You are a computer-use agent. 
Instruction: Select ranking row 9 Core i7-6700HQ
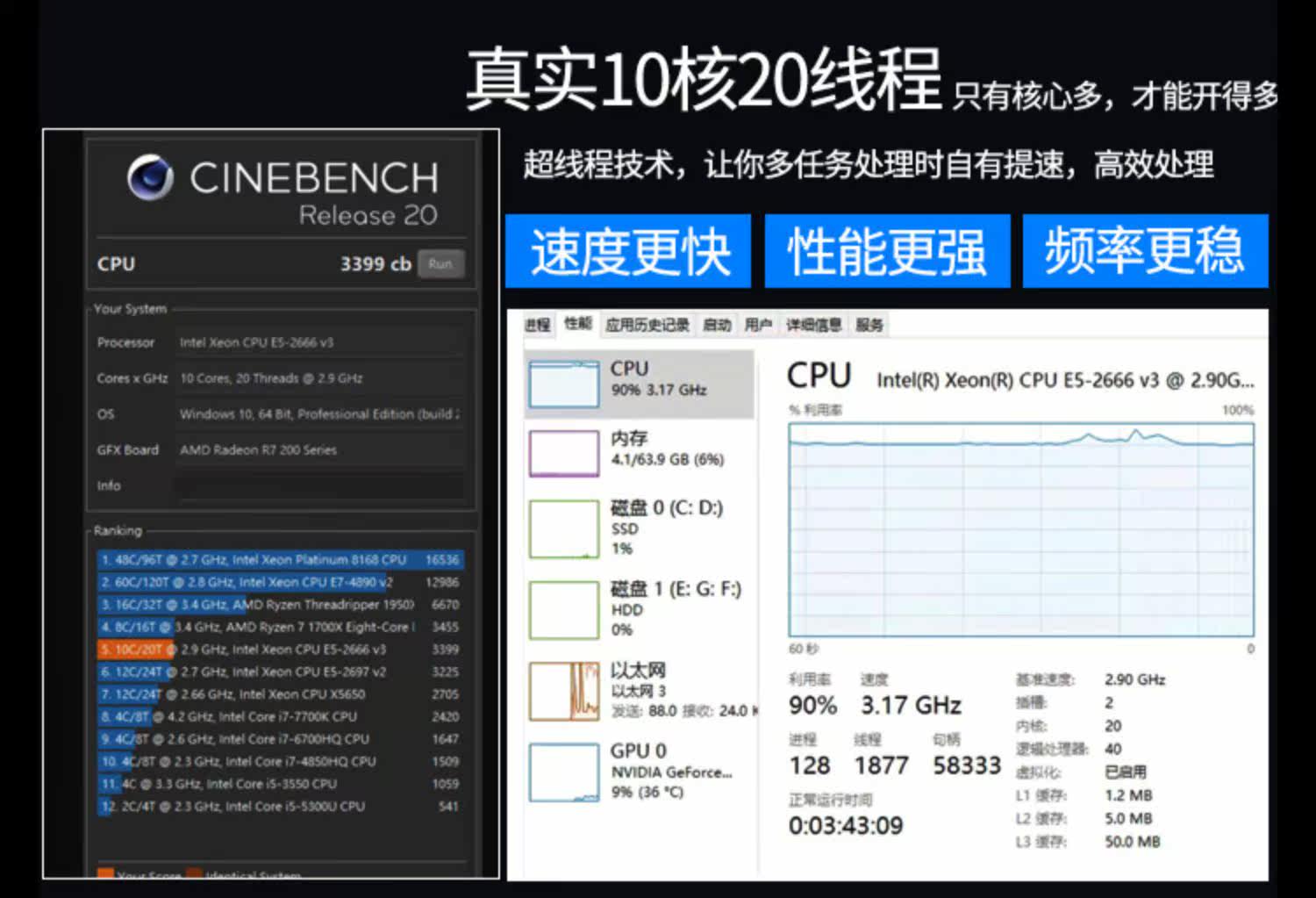click(280, 739)
